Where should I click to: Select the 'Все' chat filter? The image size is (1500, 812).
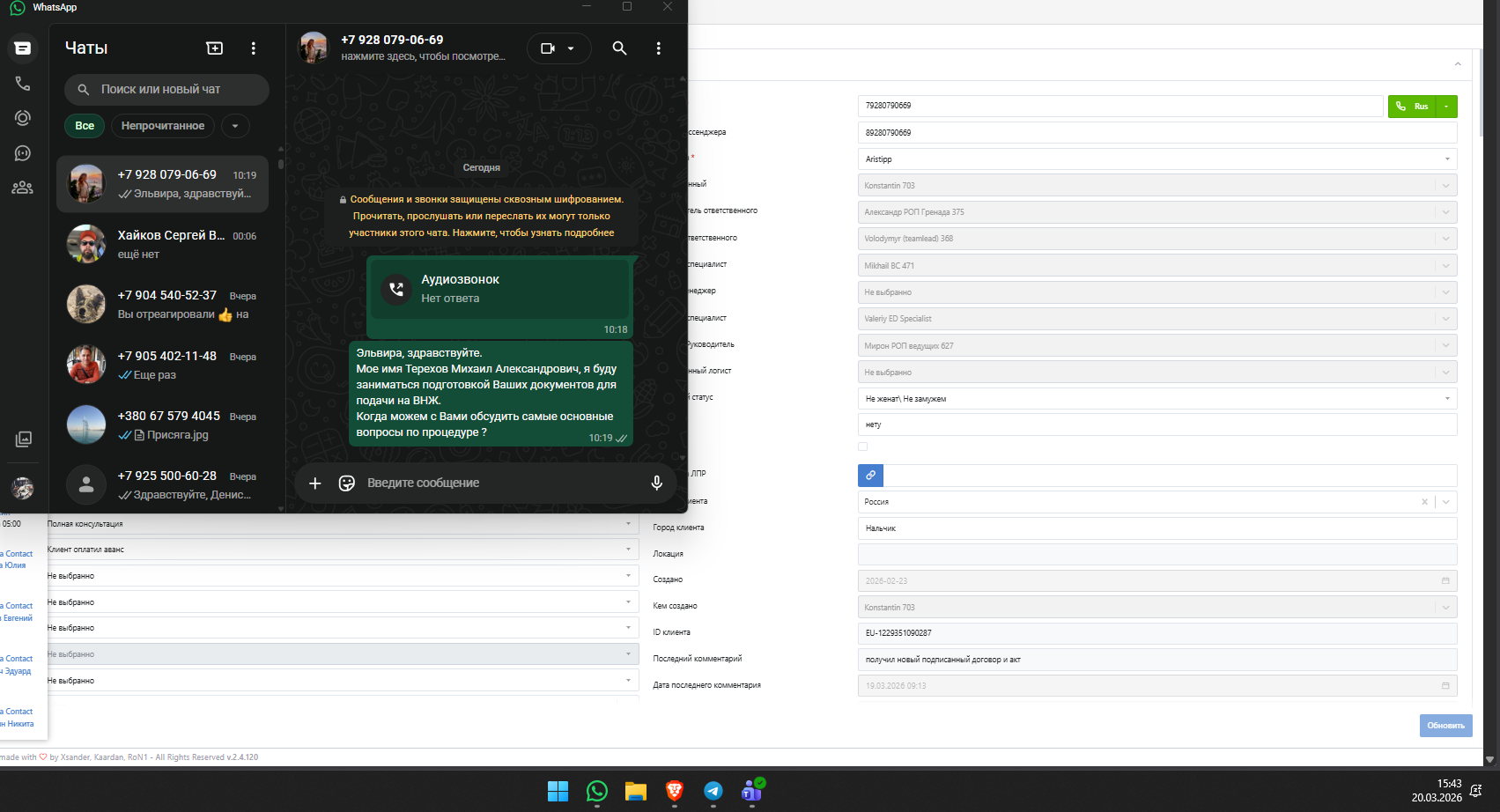pyautogui.click(x=85, y=126)
